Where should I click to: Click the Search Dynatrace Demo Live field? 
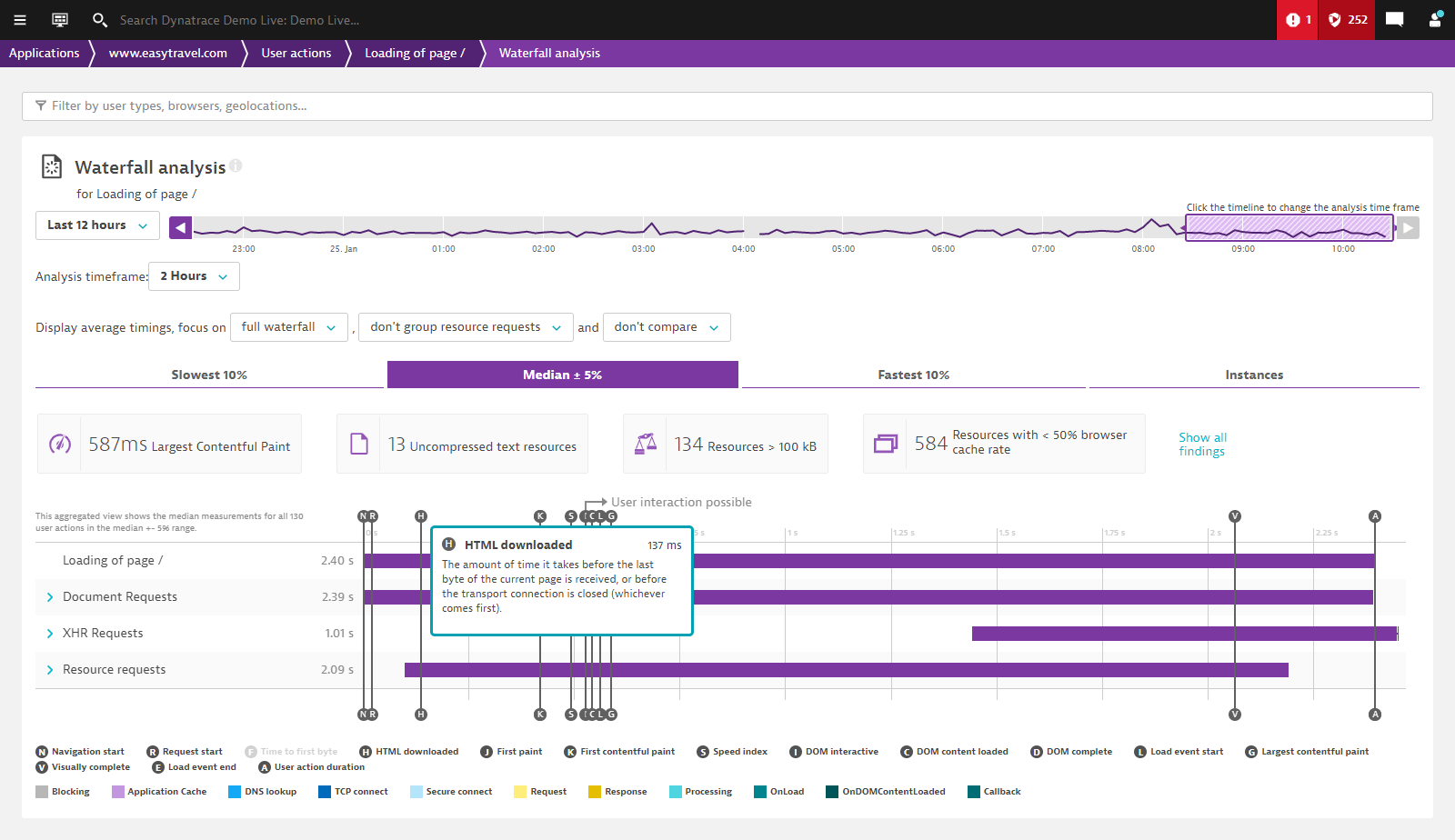click(239, 20)
